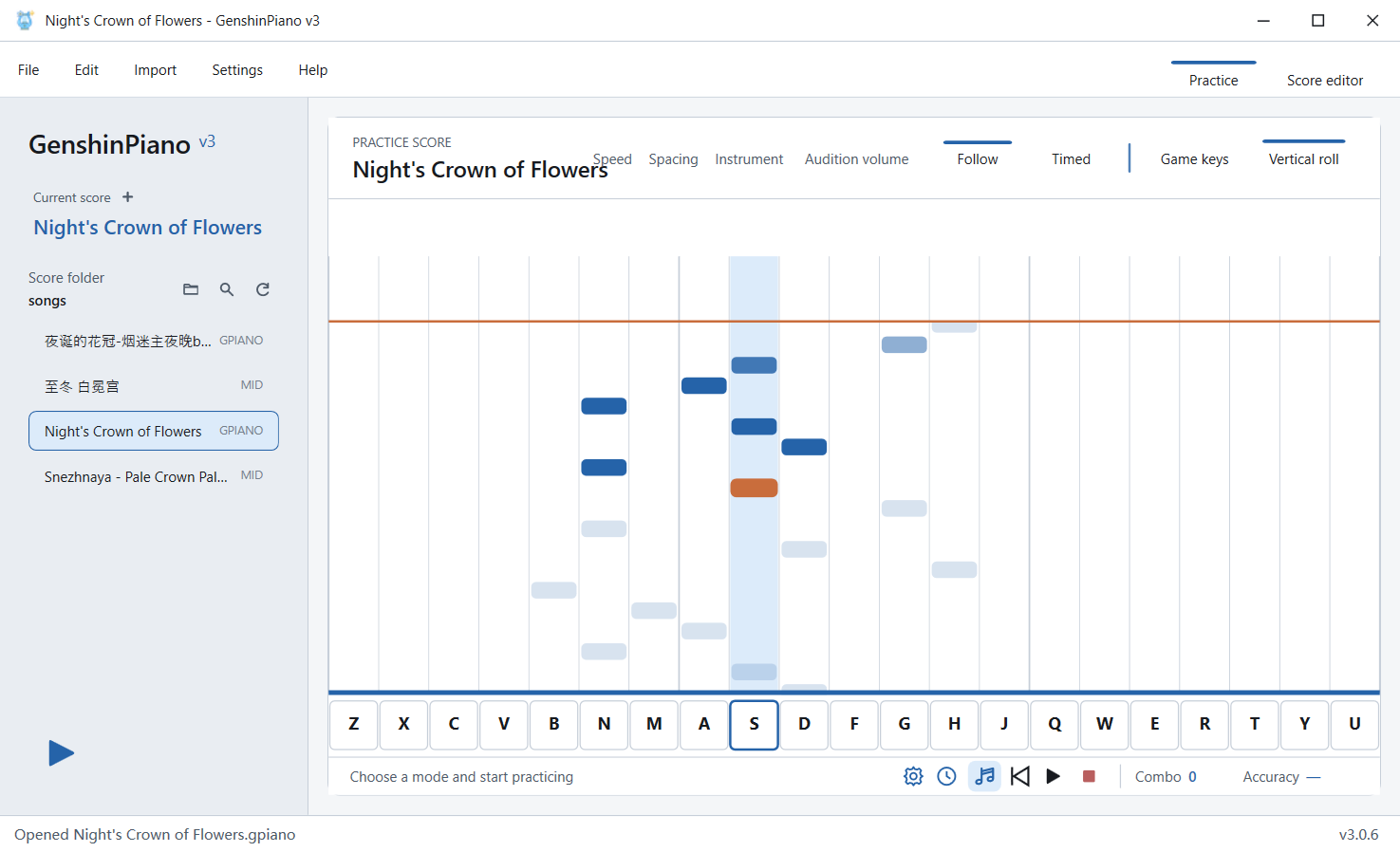Click the Current score title link
The height and width of the screenshot is (852, 1400).
147,228
